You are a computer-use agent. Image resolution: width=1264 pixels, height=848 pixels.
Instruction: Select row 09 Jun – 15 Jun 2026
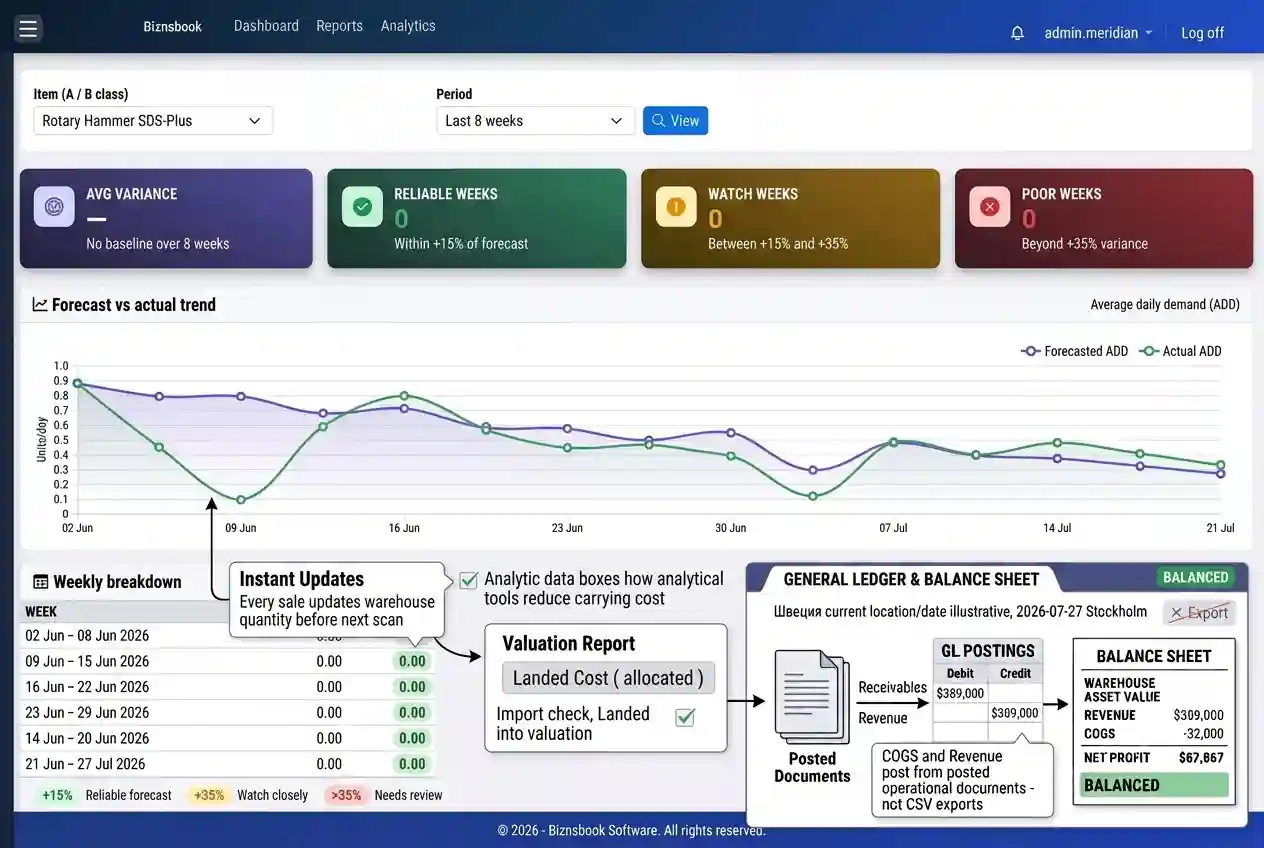click(x=228, y=661)
